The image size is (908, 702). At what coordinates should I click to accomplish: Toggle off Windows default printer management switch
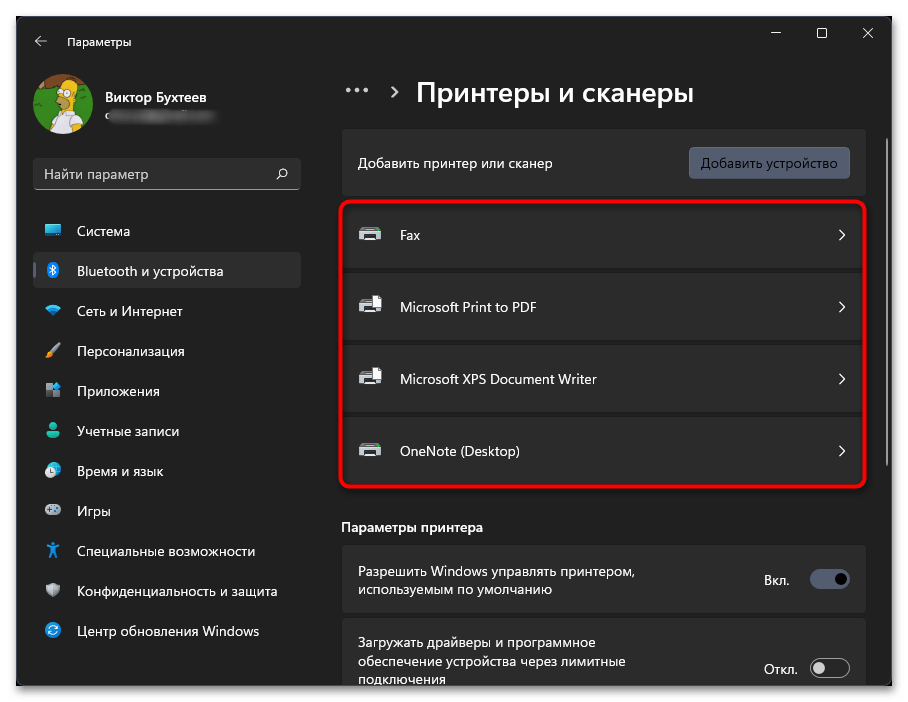tap(829, 579)
